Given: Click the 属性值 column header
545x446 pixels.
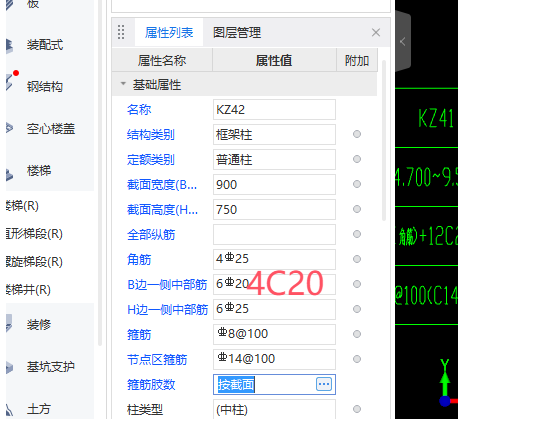Looking at the screenshot, I should coord(274,60).
